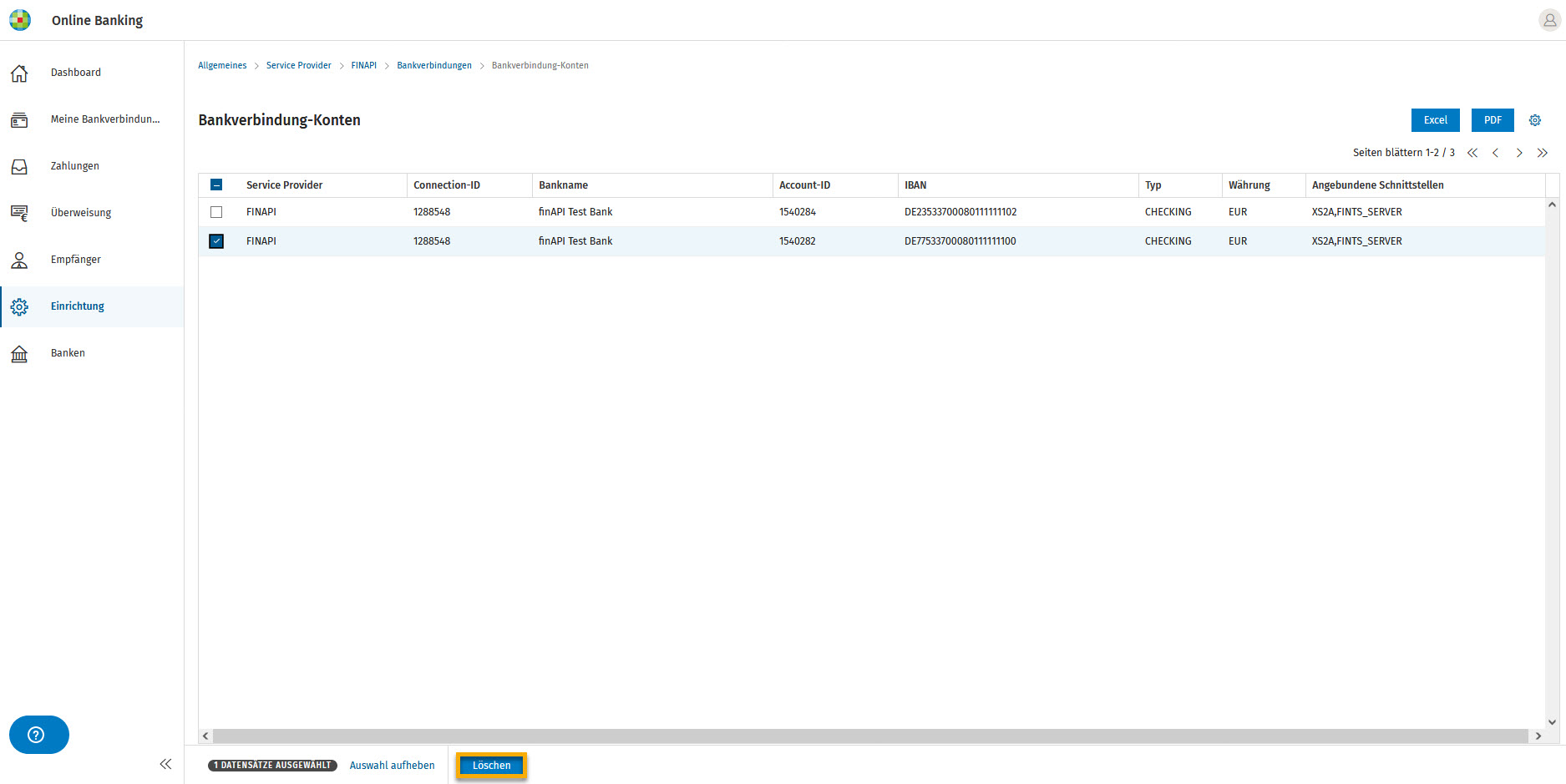Screen dimensions: 1566x784
Task: Toggle the select-all header checkbox
Action: pyautogui.click(x=216, y=185)
